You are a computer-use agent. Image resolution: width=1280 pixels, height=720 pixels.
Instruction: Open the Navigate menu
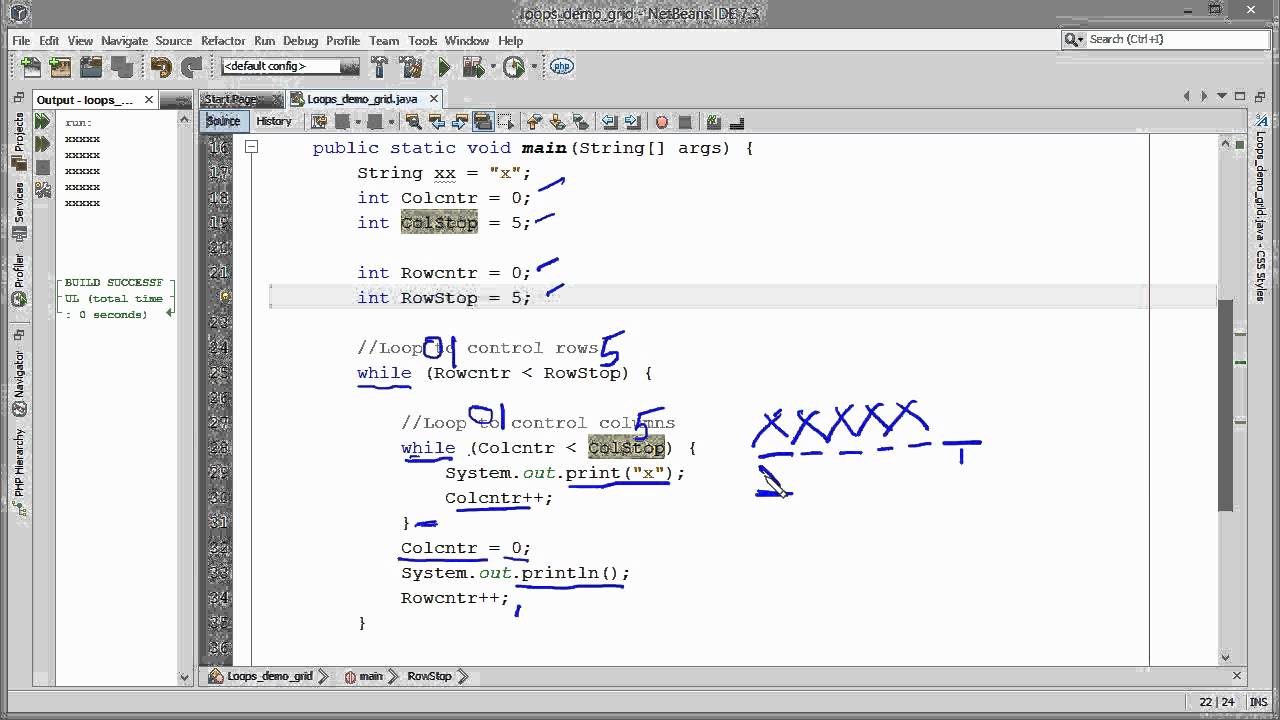click(x=124, y=41)
